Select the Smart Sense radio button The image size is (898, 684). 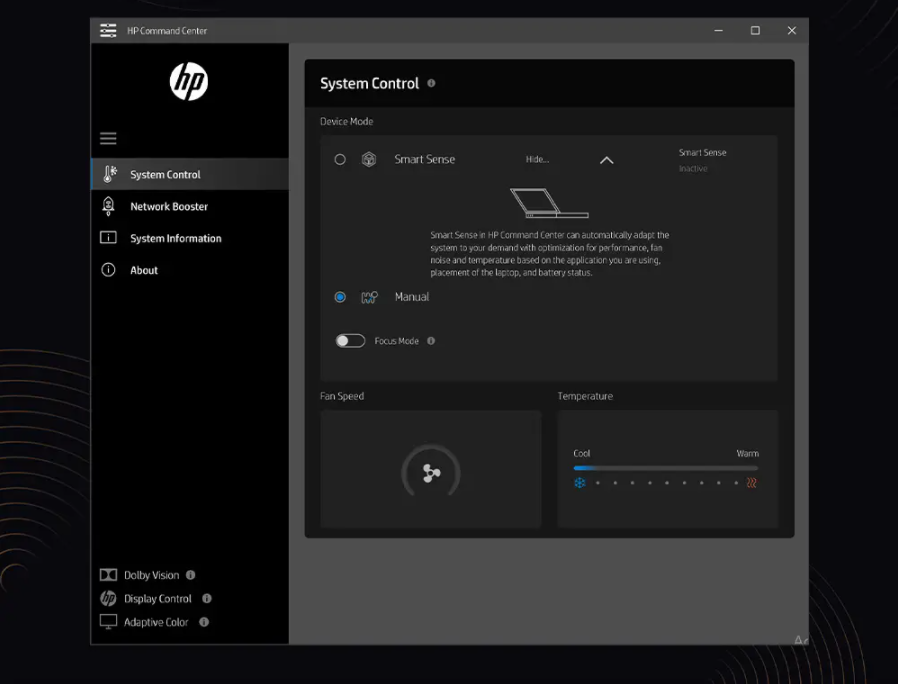pos(340,159)
